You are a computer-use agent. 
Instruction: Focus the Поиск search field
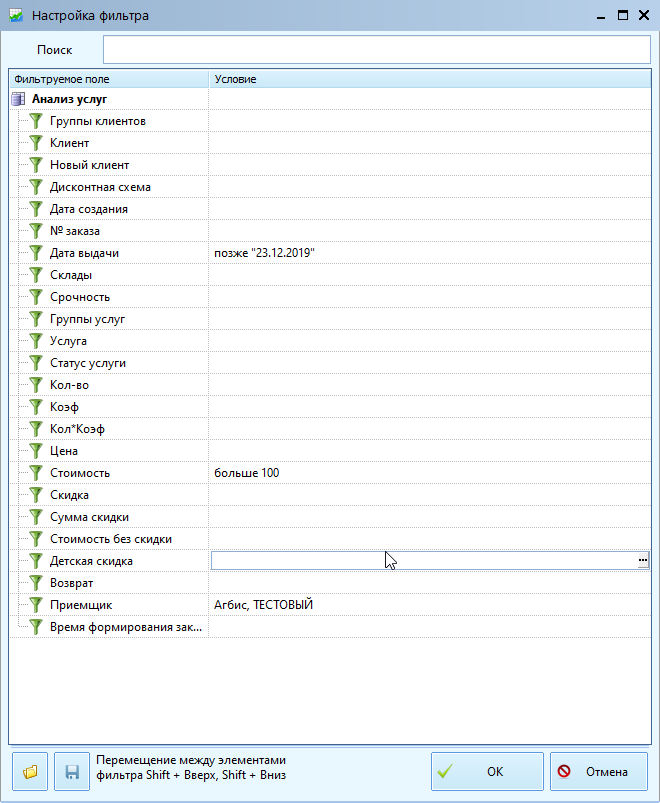377,50
